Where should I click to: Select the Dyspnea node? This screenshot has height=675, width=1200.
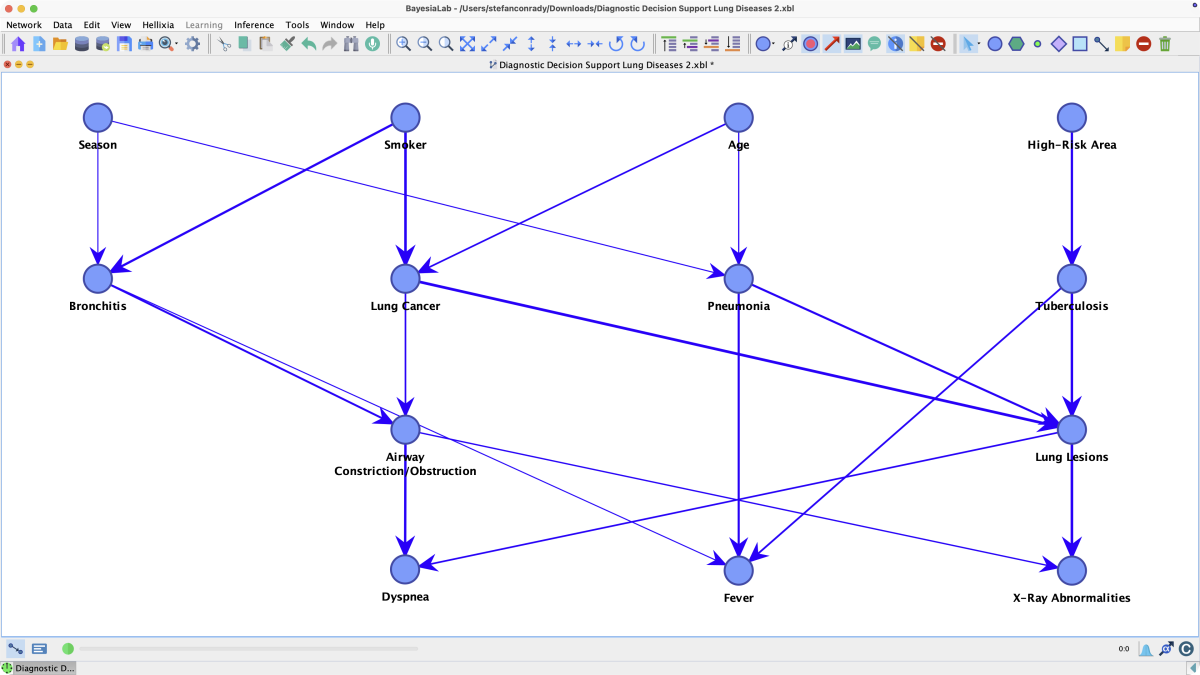(405, 569)
